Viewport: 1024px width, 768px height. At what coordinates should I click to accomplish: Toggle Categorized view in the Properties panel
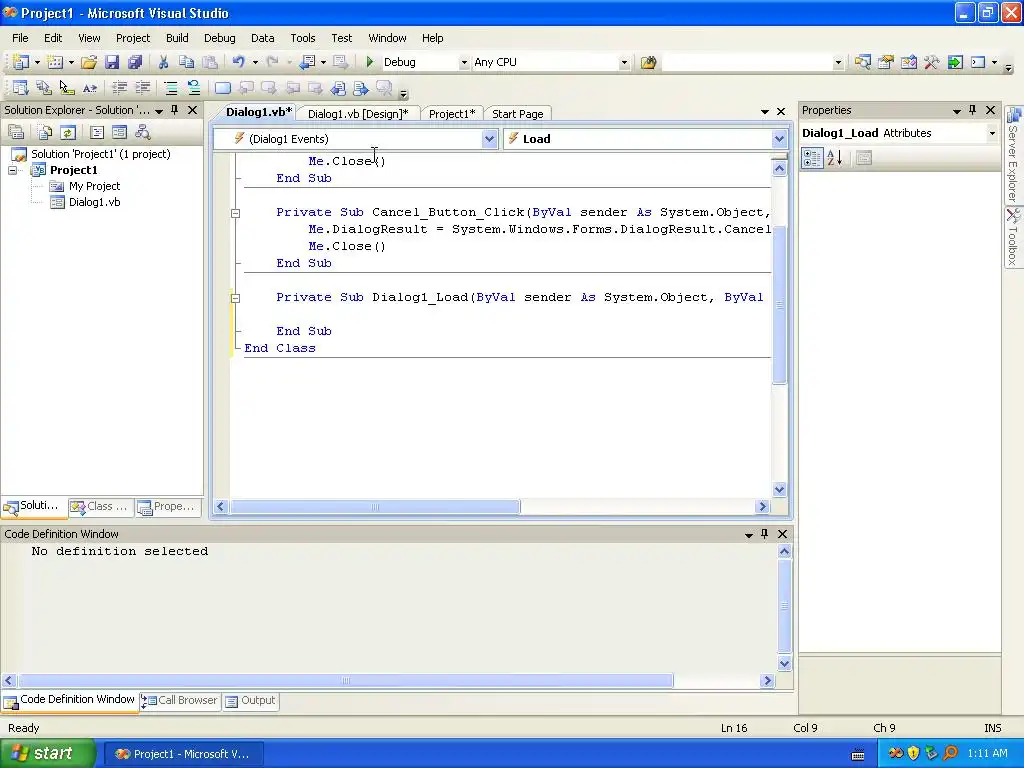(x=812, y=158)
